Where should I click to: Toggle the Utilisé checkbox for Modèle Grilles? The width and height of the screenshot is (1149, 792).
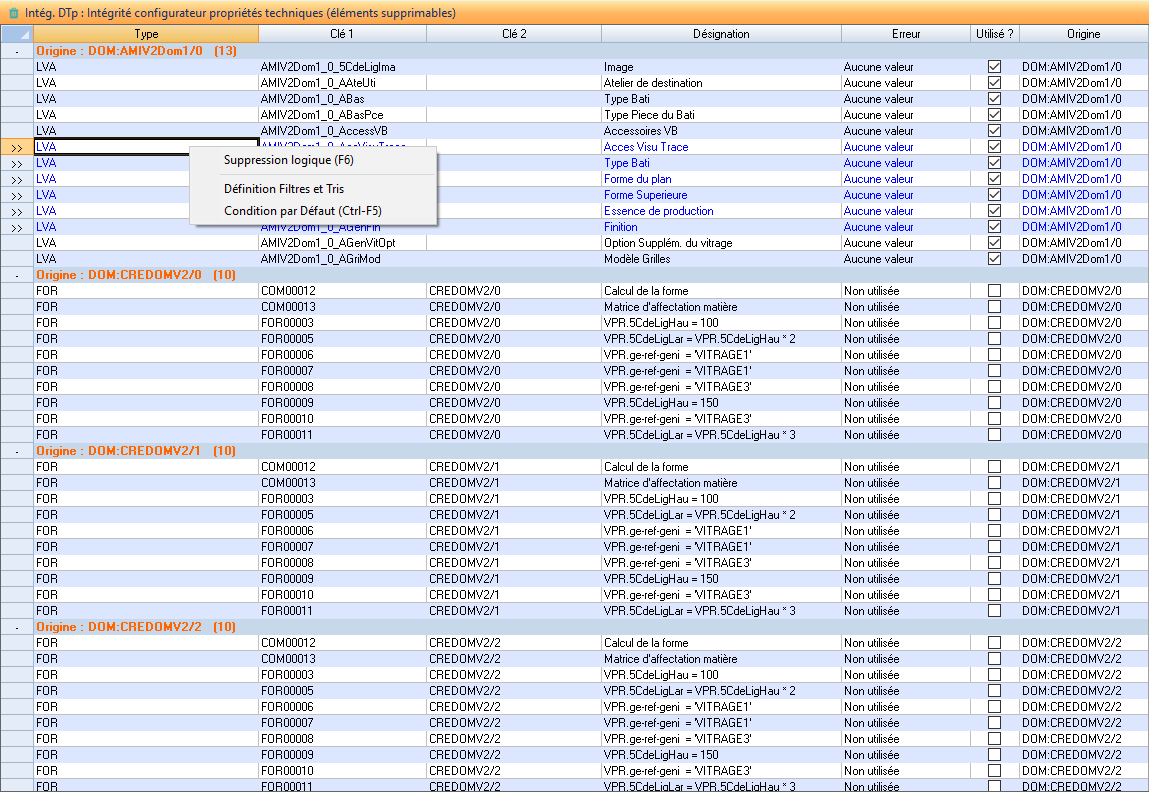point(994,259)
